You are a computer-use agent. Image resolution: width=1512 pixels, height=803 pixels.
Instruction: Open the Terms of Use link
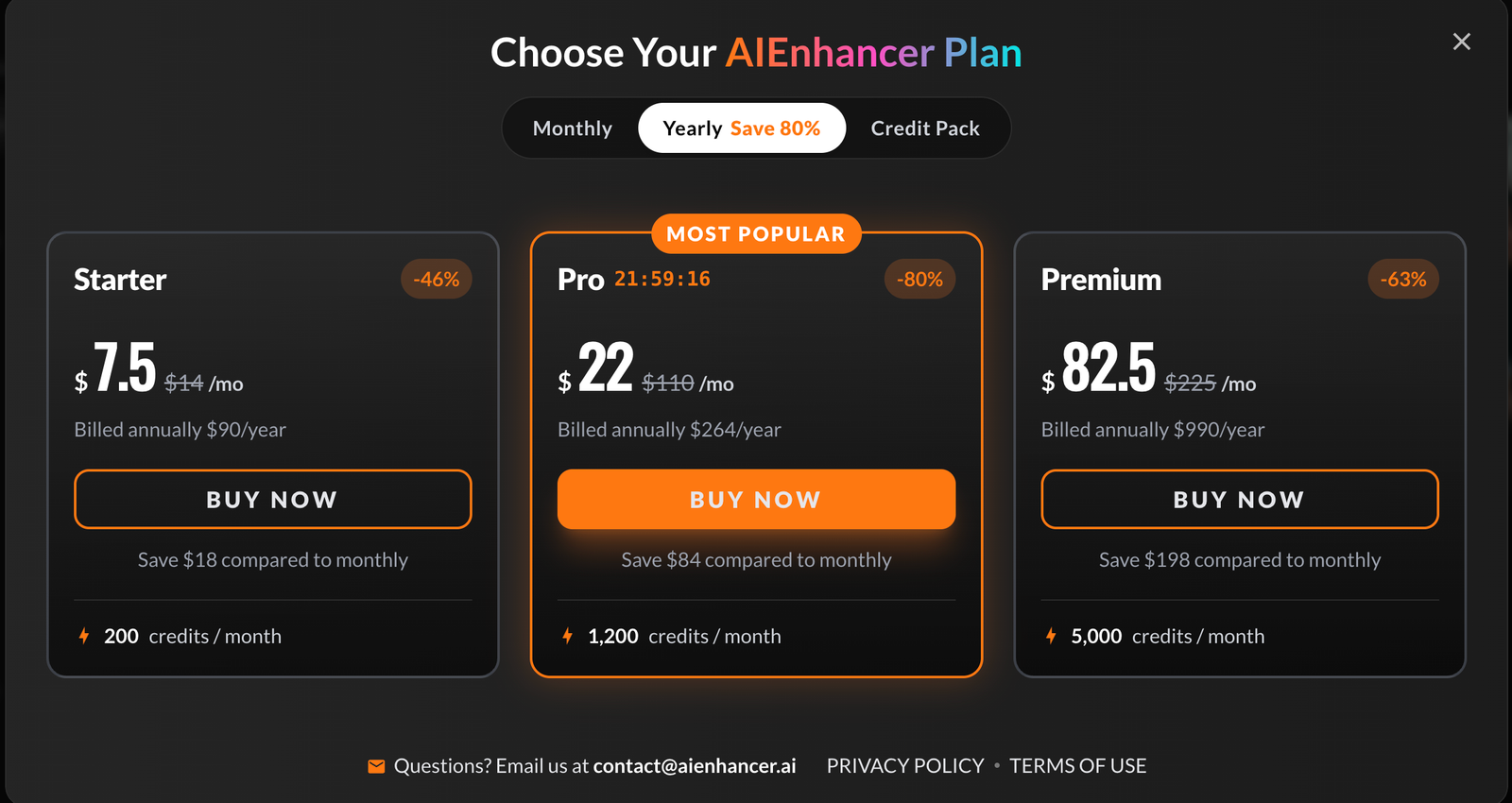pyautogui.click(x=1078, y=766)
